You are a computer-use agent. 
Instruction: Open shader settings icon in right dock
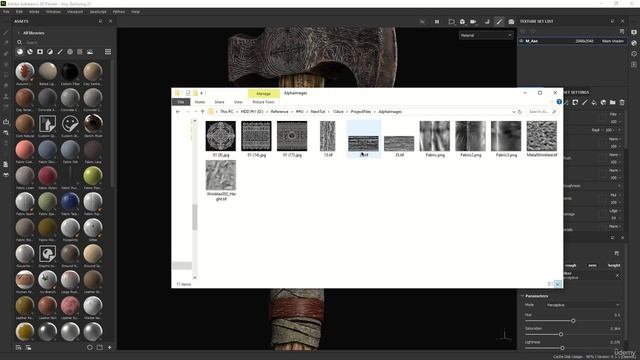[634, 43]
